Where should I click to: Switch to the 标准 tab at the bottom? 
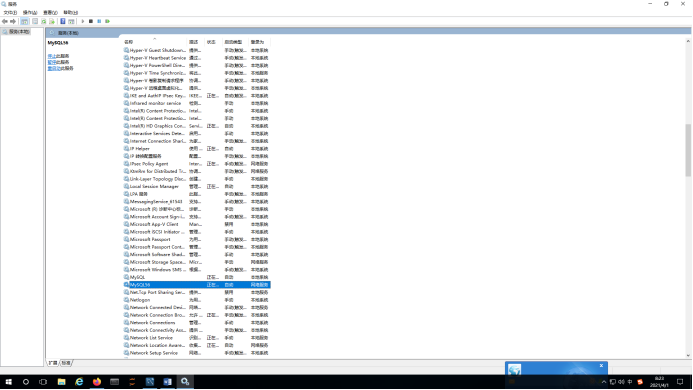[x=66, y=363]
